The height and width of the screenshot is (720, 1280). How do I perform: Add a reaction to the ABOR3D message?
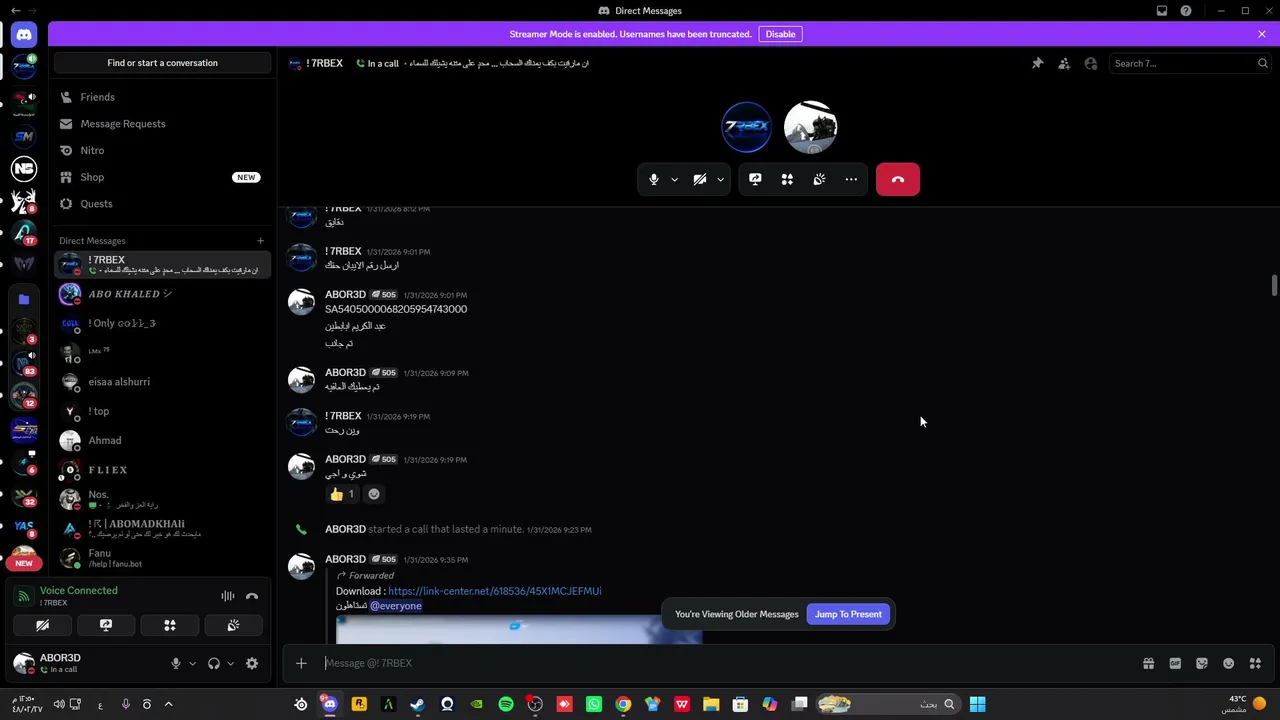point(374,494)
